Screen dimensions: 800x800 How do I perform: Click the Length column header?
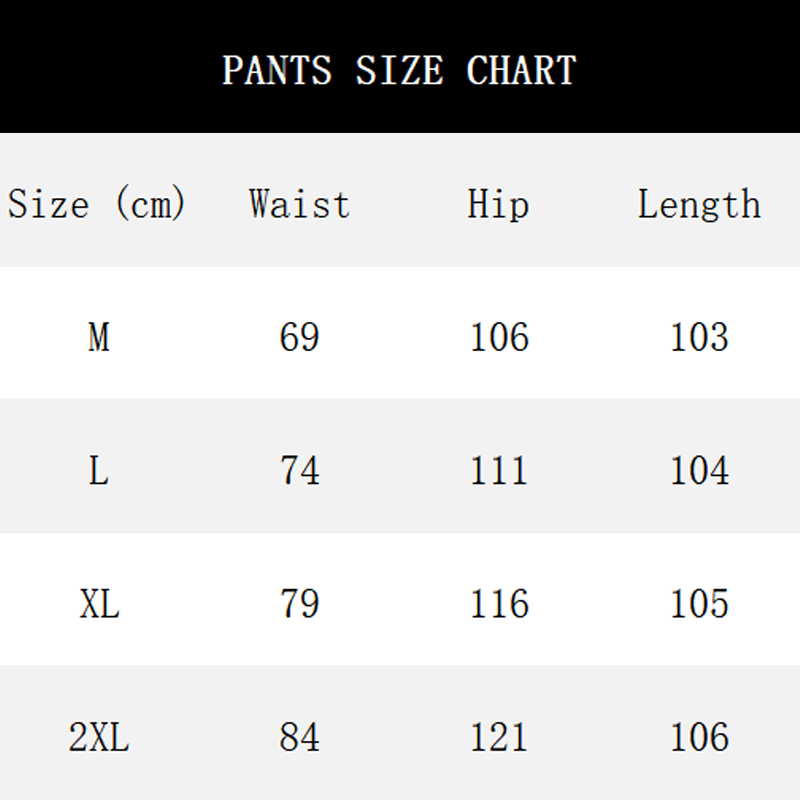699,205
